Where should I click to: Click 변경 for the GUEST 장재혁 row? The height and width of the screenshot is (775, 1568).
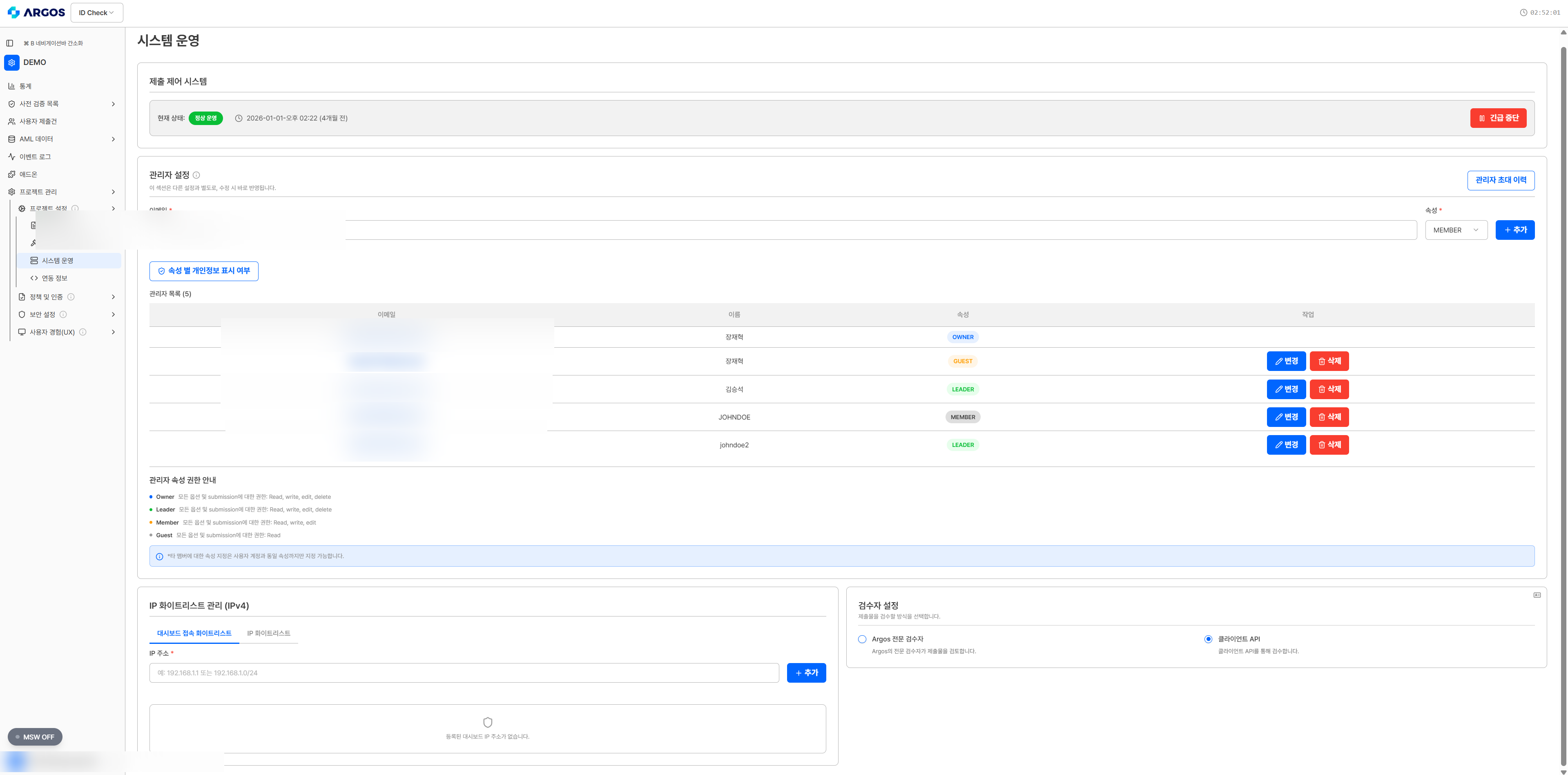[1286, 361]
